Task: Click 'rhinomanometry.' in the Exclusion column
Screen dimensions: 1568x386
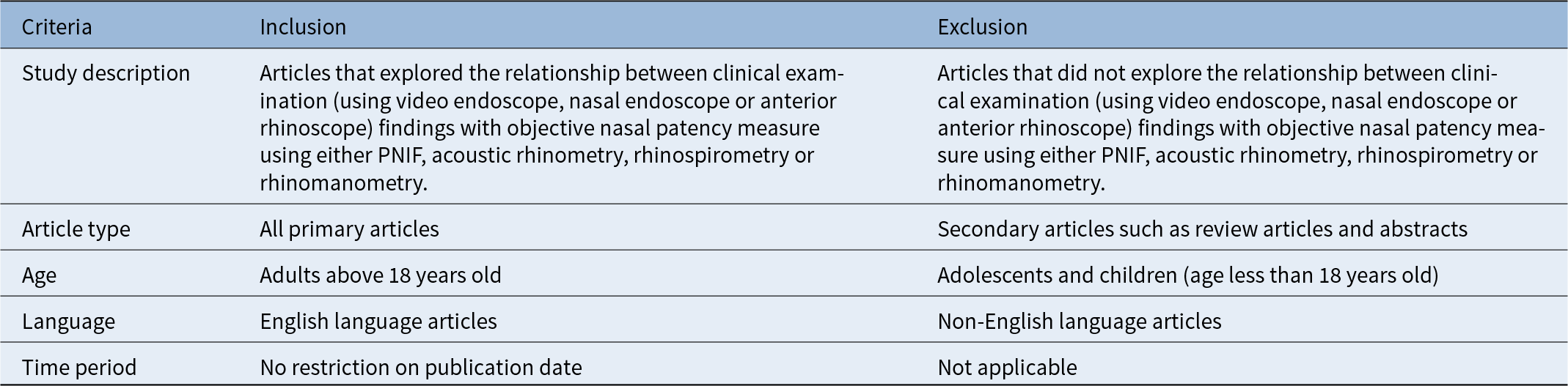Action: [x=1021, y=183]
